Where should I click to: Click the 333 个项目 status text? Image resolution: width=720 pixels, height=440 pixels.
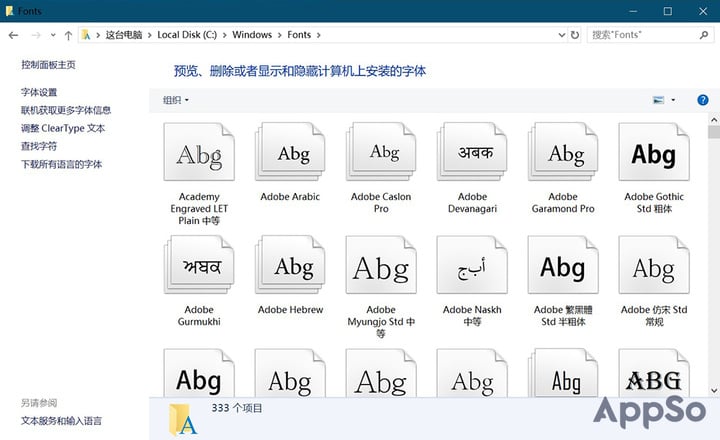click(236, 408)
